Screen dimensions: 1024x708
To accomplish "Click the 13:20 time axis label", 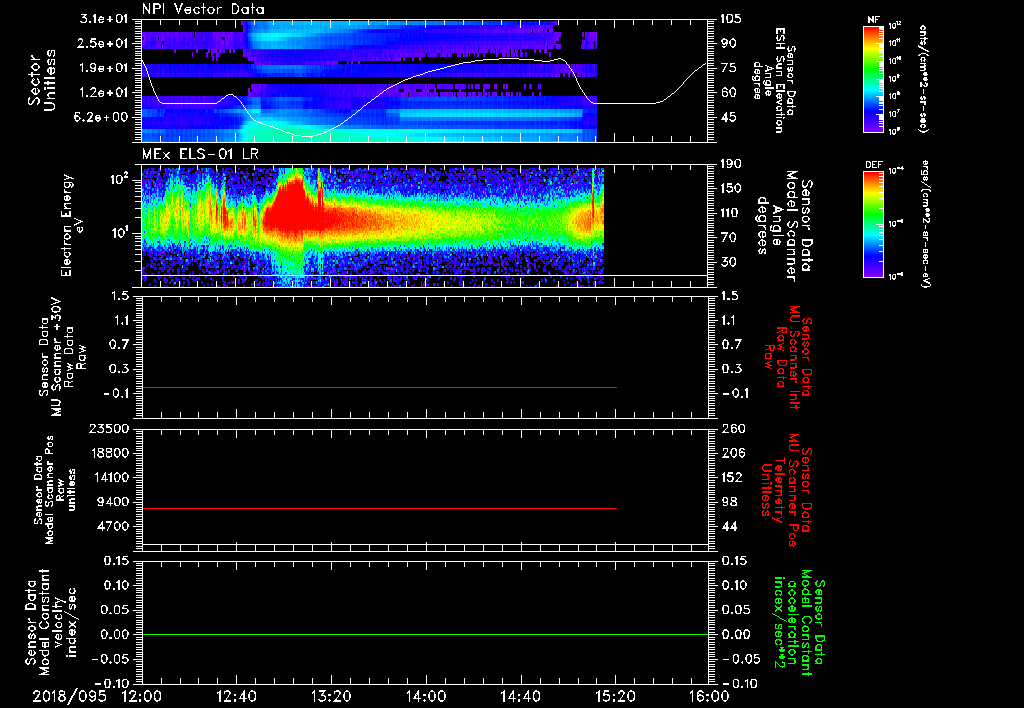I will click(x=331, y=696).
